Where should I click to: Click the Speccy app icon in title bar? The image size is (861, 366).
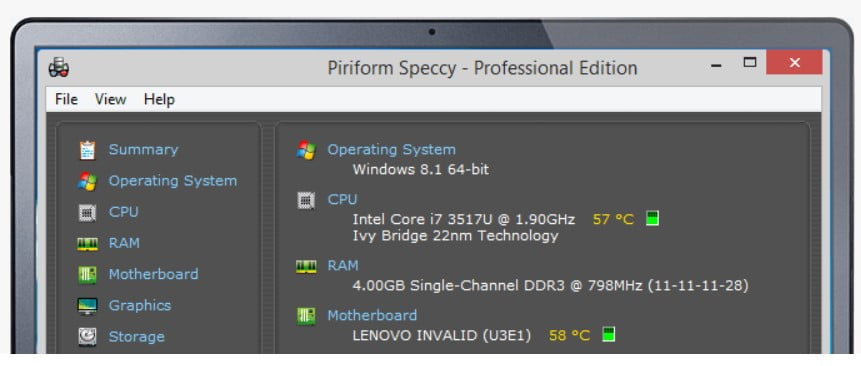point(59,67)
